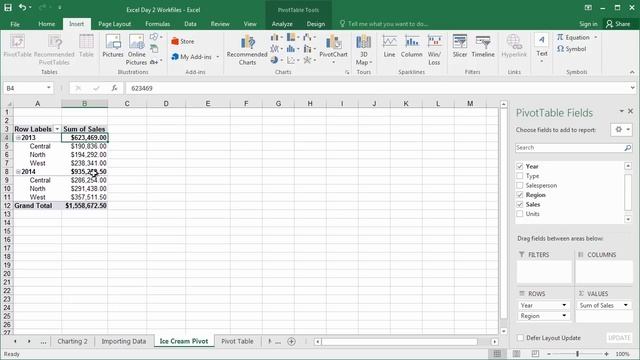
Task: Insert Pictures from file
Action: [113, 46]
